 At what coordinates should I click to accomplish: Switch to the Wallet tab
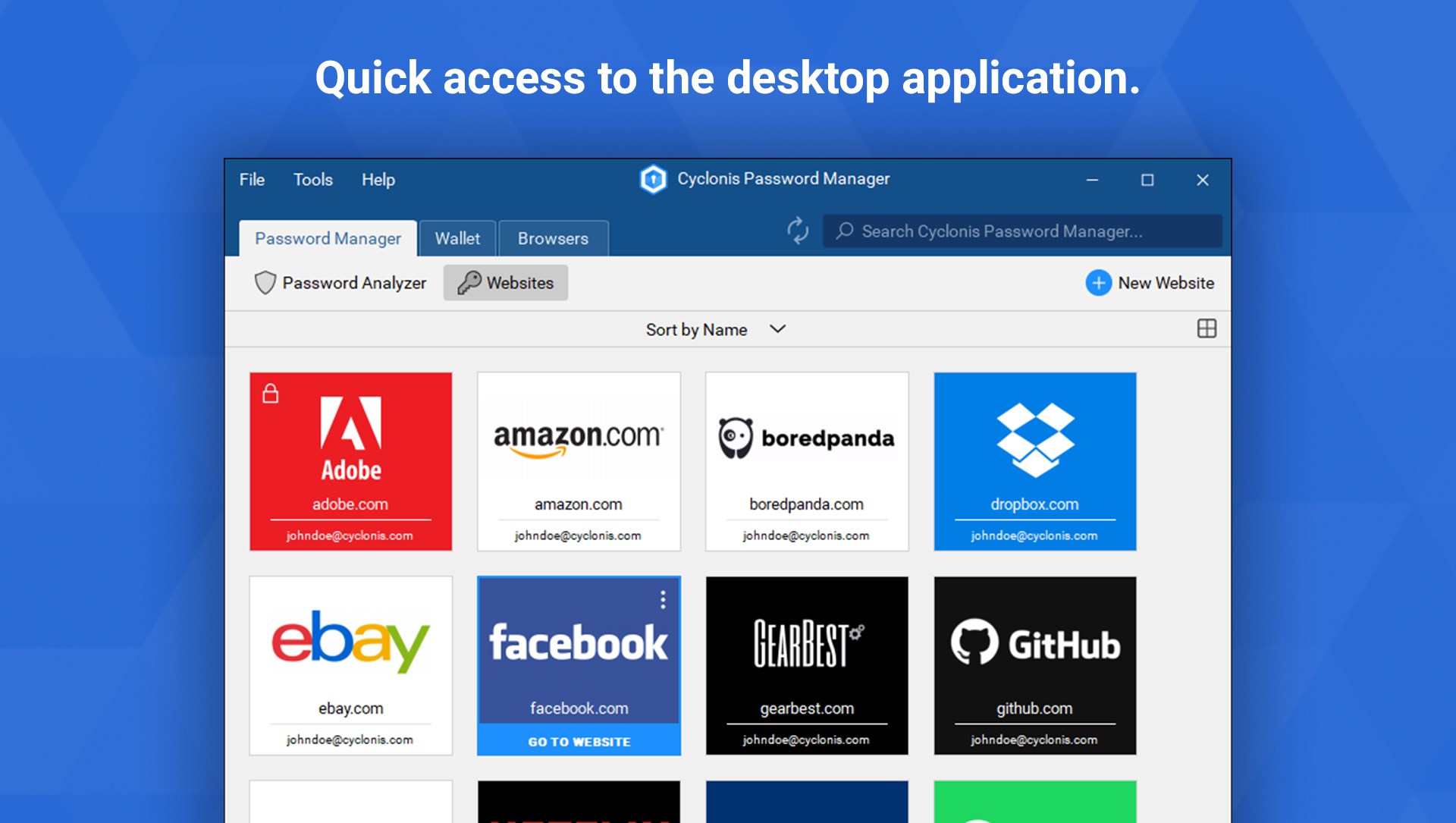[457, 238]
